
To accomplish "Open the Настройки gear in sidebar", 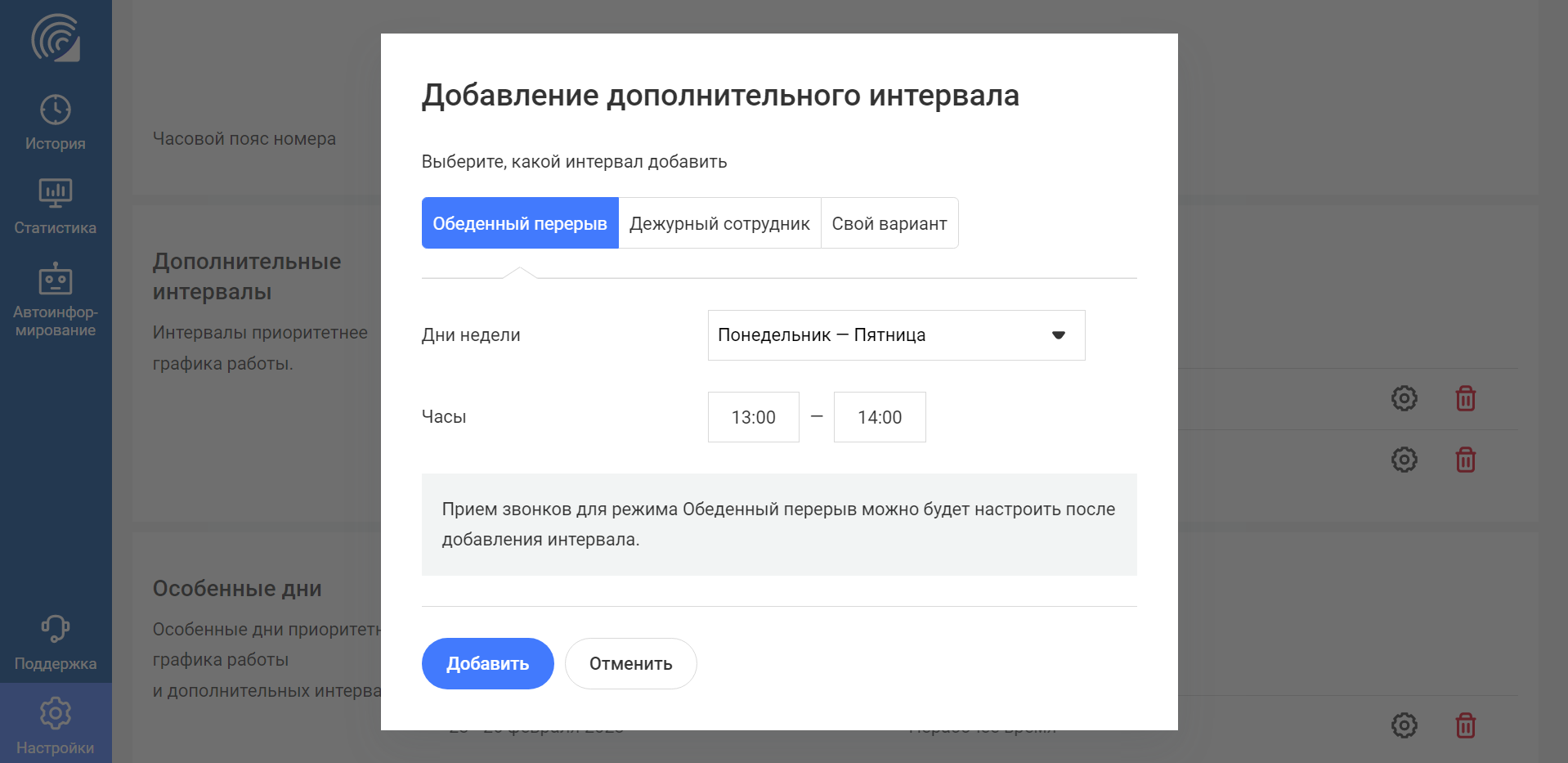I will 56,713.
